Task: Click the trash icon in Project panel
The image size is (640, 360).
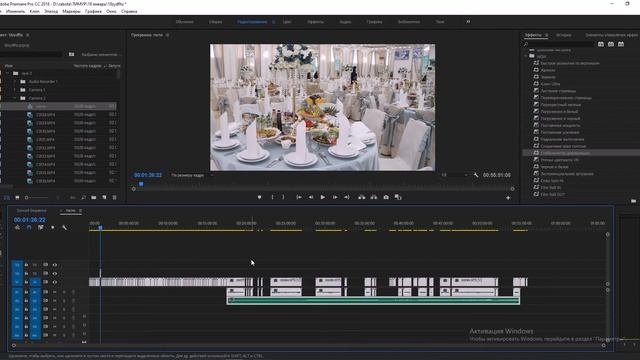Action: coord(115,198)
